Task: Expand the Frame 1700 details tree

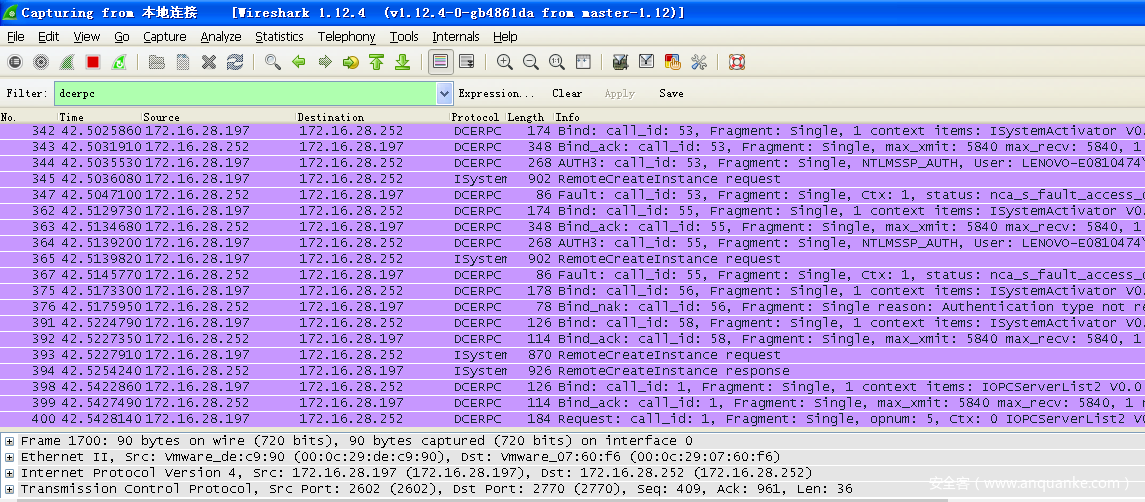Action: point(9,441)
